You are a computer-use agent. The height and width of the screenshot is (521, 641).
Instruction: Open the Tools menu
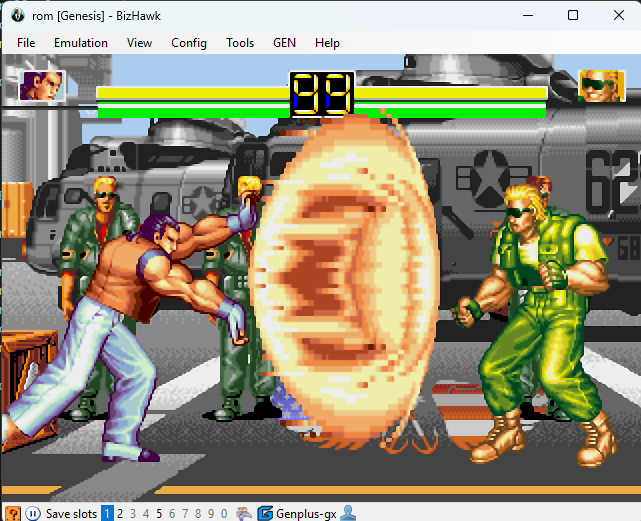(240, 43)
